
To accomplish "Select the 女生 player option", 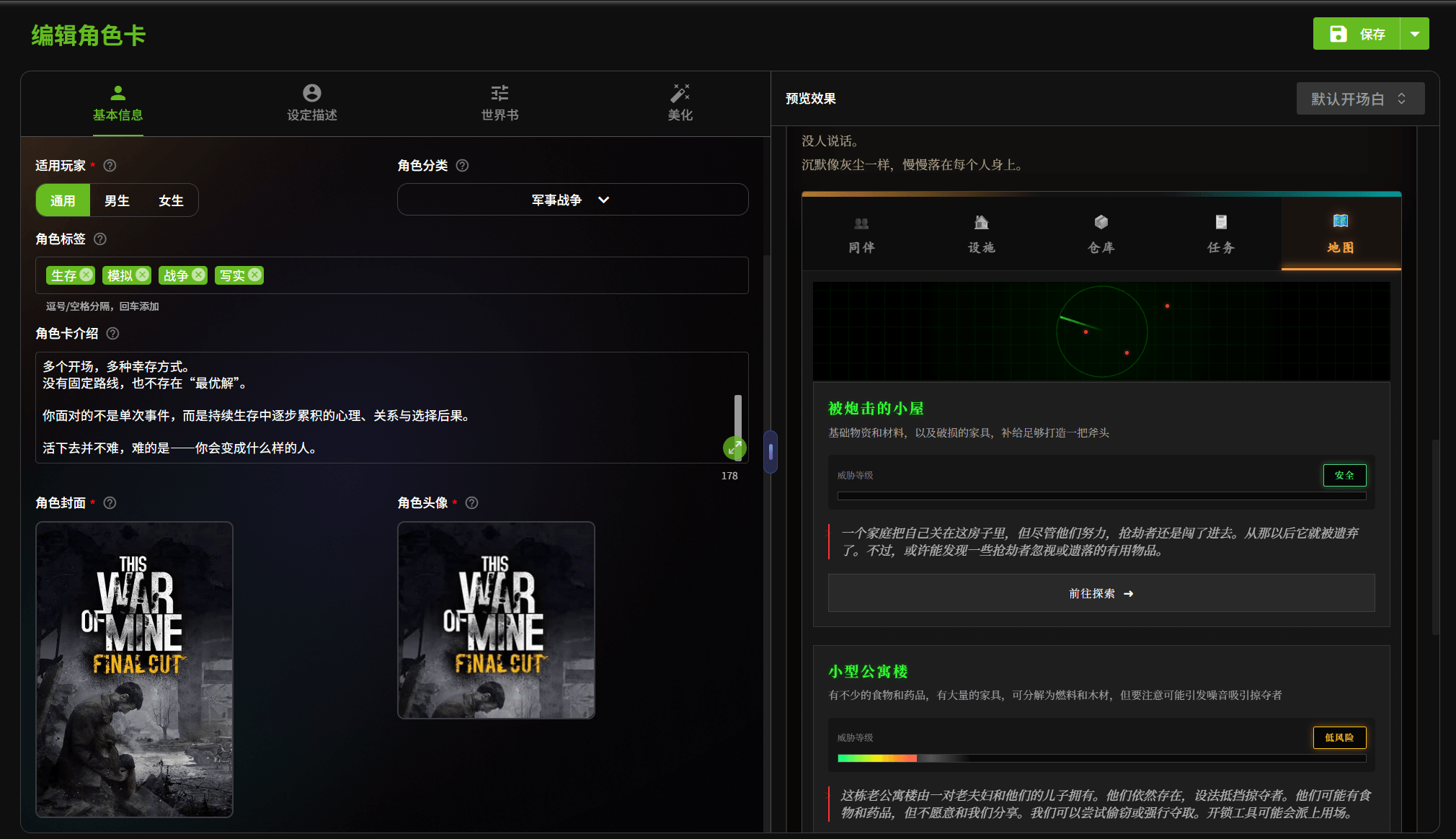I will (x=171, y=200).
